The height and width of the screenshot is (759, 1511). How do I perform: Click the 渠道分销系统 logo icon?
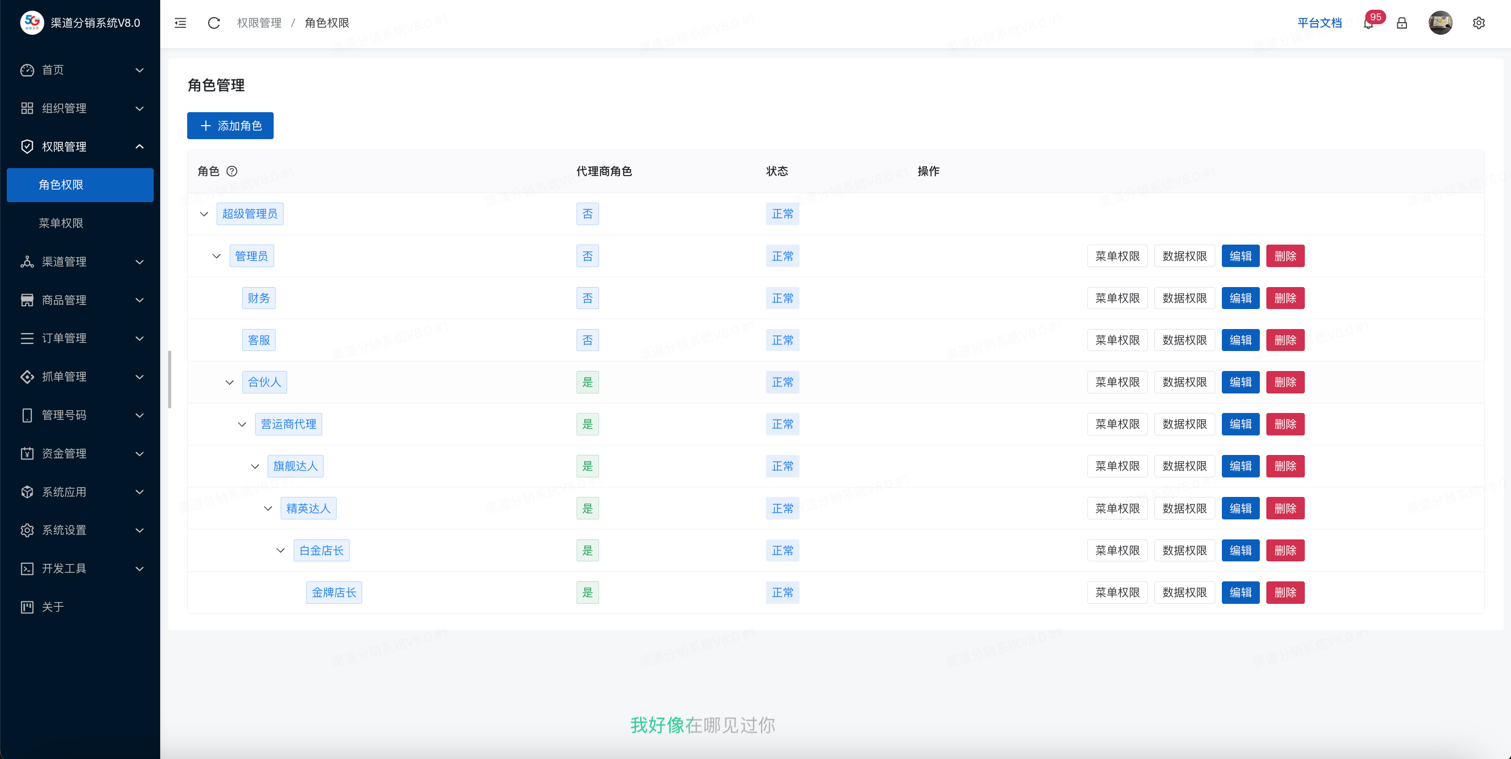[x=32, y=22]
